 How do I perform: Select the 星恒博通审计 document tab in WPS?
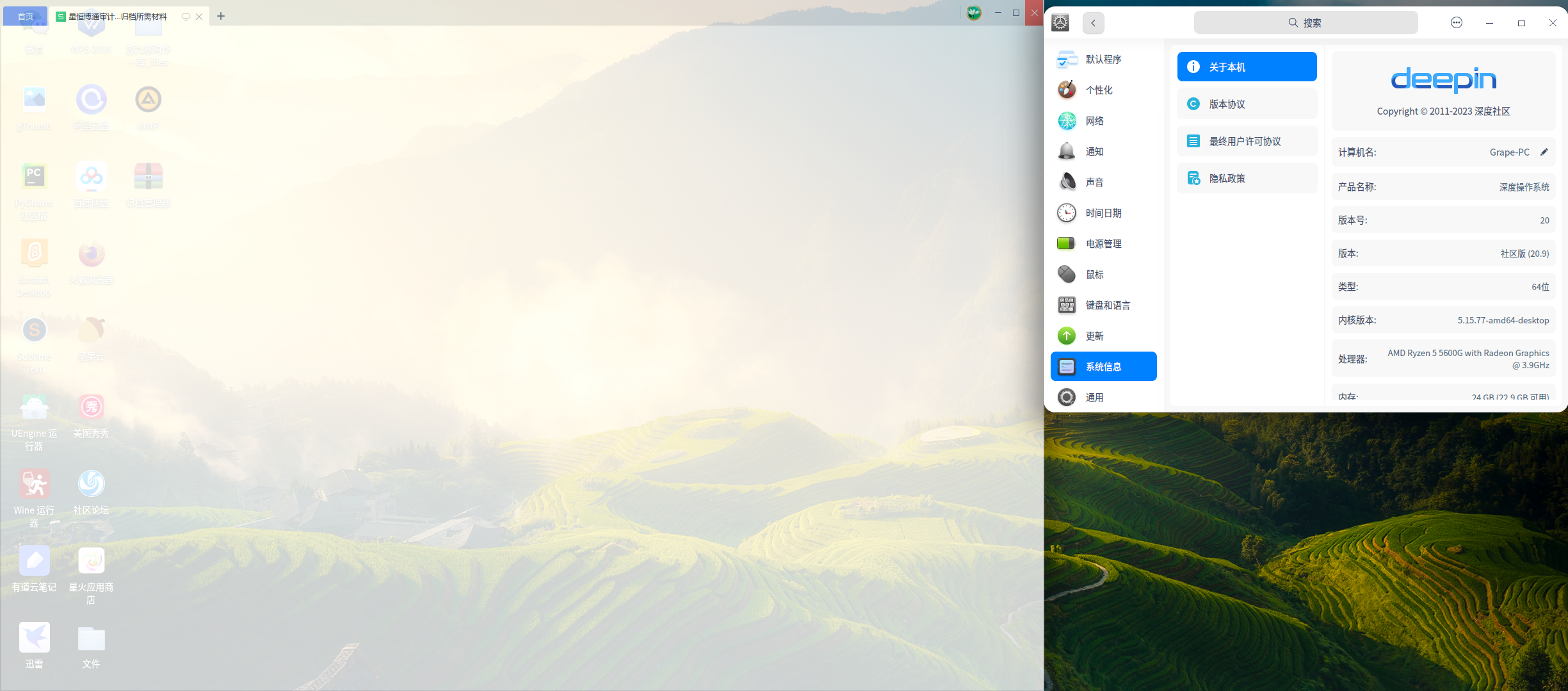pos(118,17)
